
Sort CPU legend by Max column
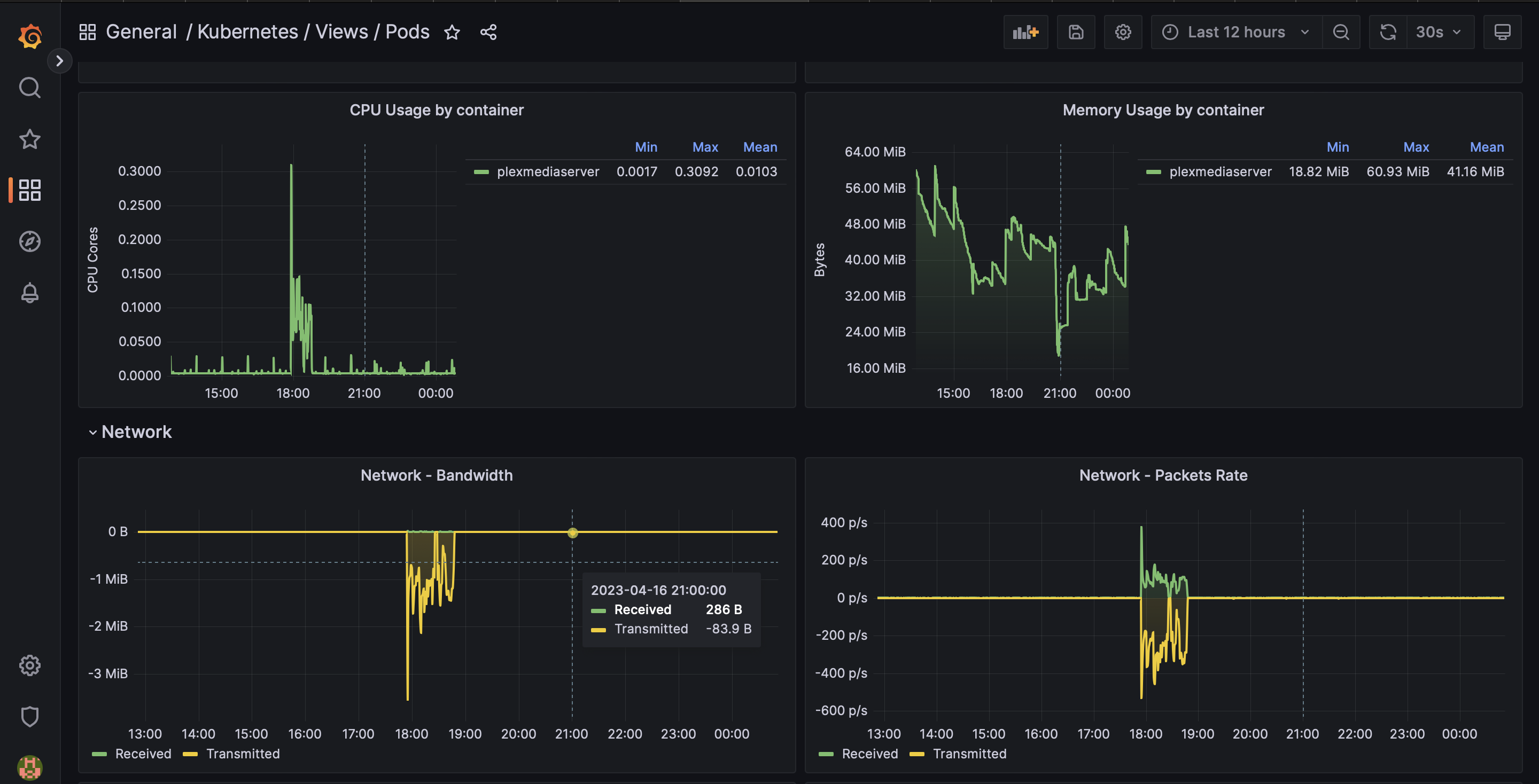click(x=705, y=147)
